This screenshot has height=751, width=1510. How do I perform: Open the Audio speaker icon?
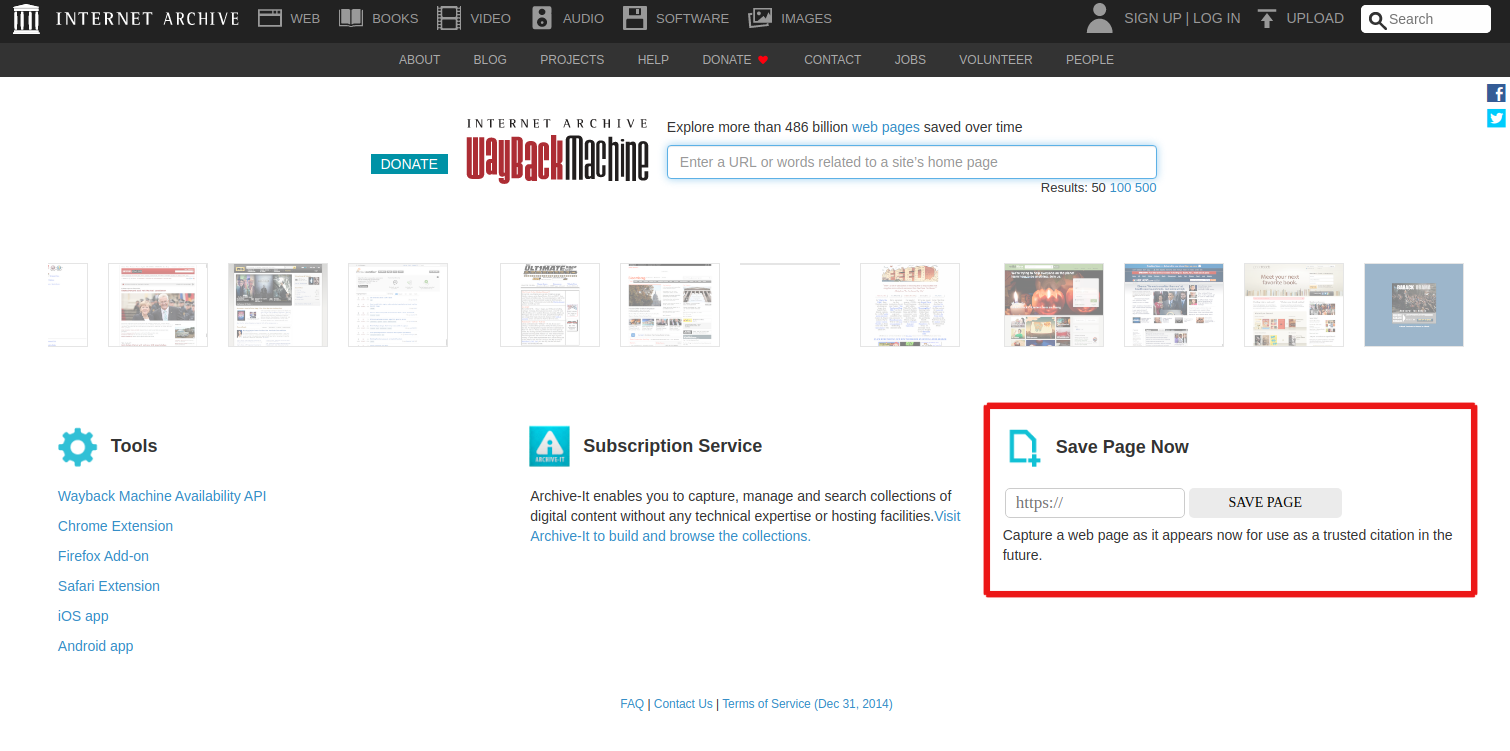click(x=542, y=18)
